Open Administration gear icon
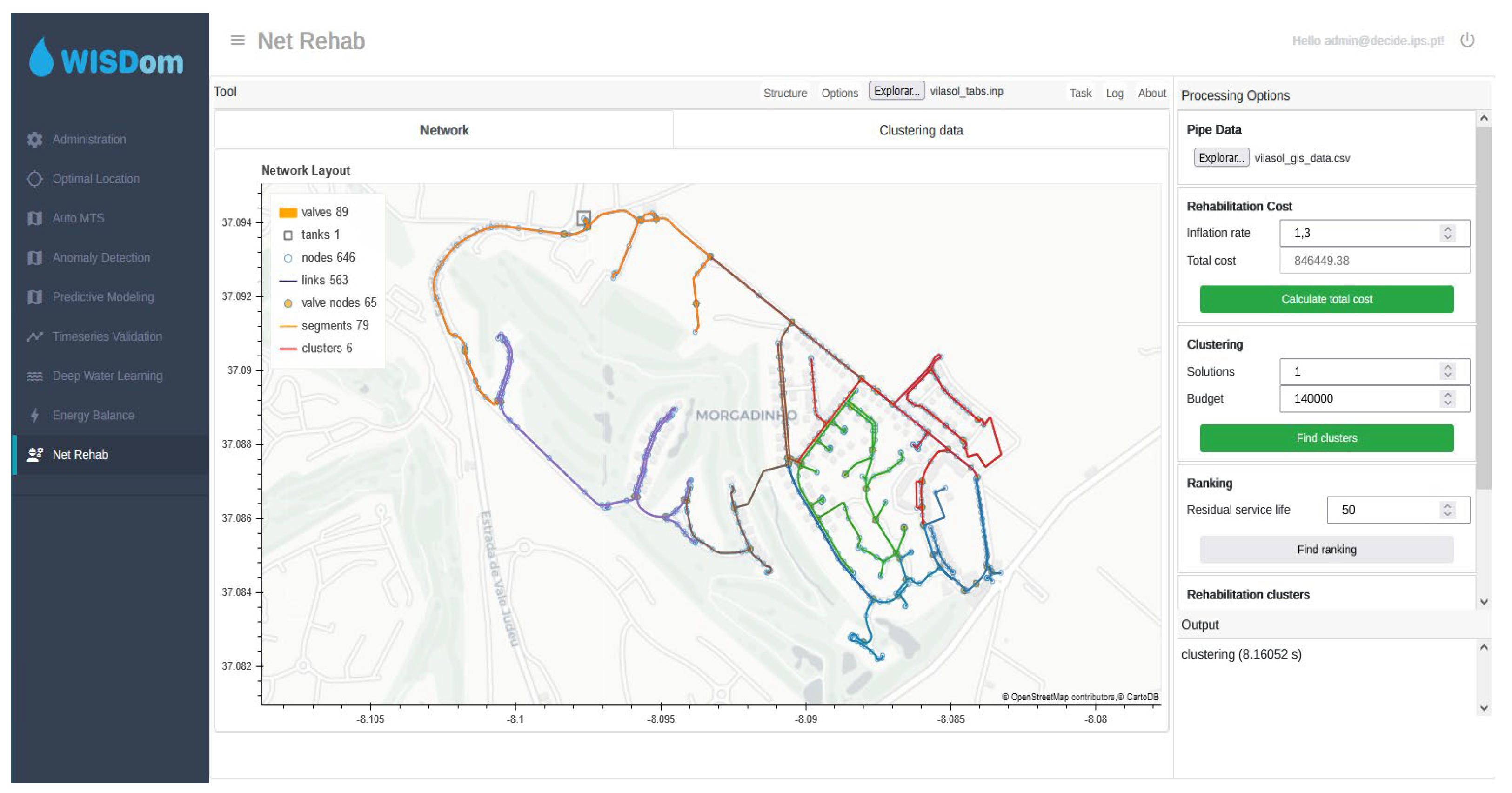This screenshot has height=793, width=1512. pos(34,139)
